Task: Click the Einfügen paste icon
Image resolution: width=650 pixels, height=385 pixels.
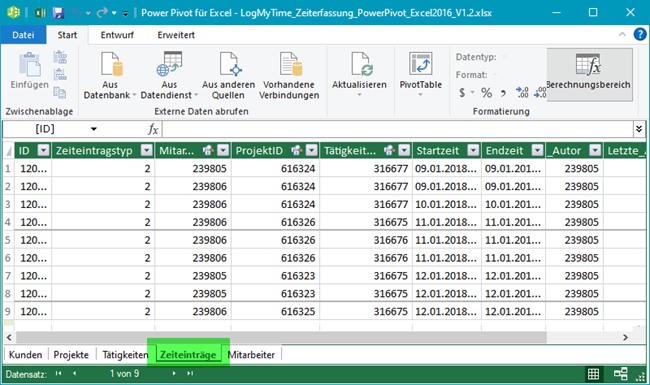Action: point(30,65)
